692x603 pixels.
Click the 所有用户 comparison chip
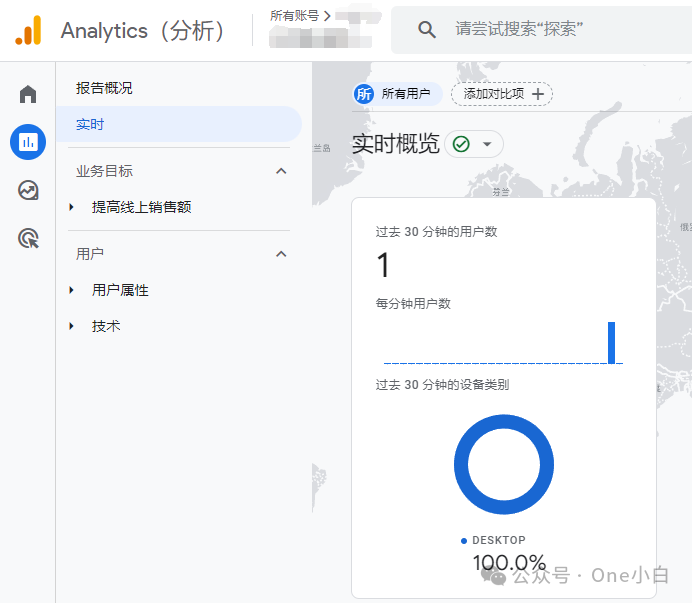pyautogui.click(x=397, y=94)
